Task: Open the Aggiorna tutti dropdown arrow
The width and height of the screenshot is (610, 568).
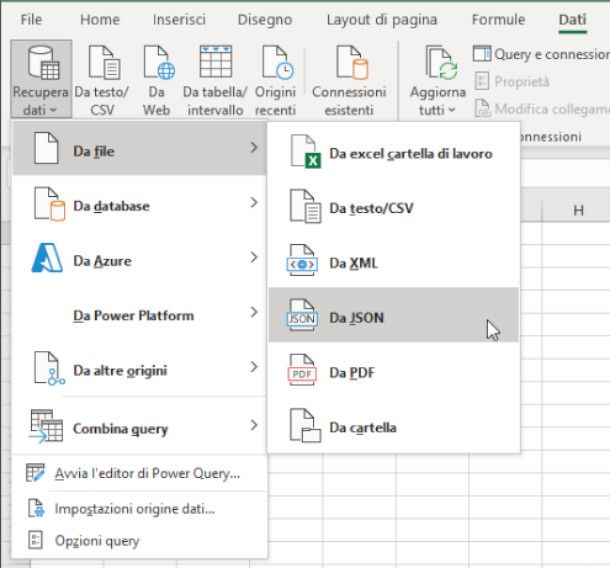Action: 451,110
